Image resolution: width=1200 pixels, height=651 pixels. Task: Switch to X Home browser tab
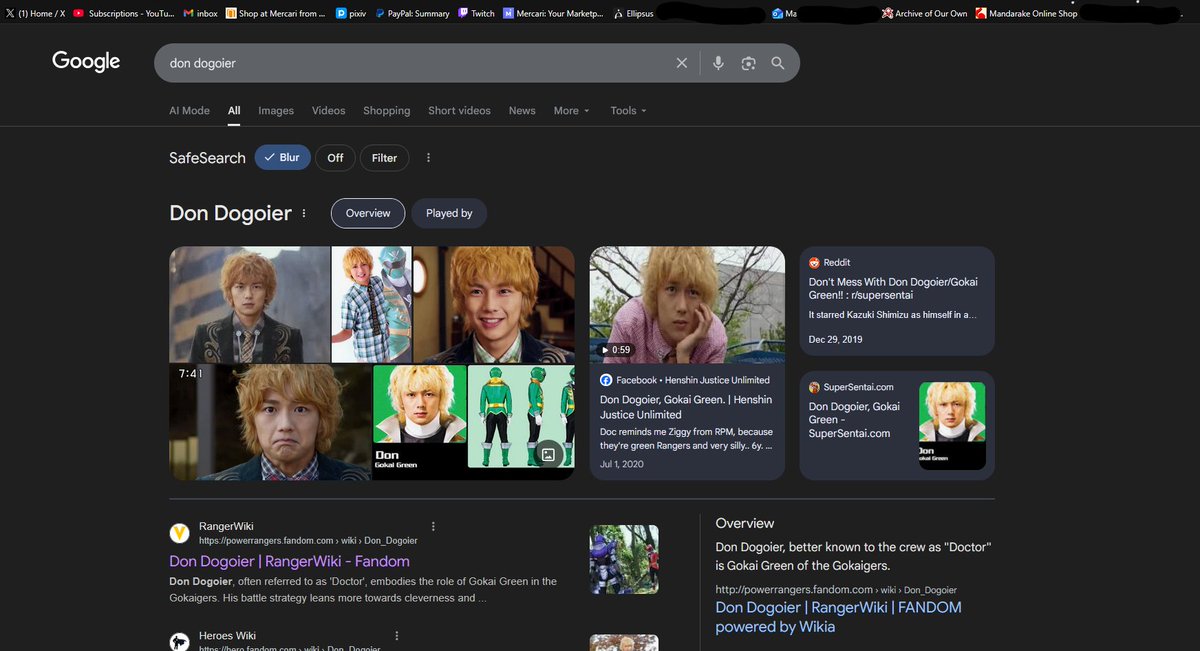pos(35,14)
